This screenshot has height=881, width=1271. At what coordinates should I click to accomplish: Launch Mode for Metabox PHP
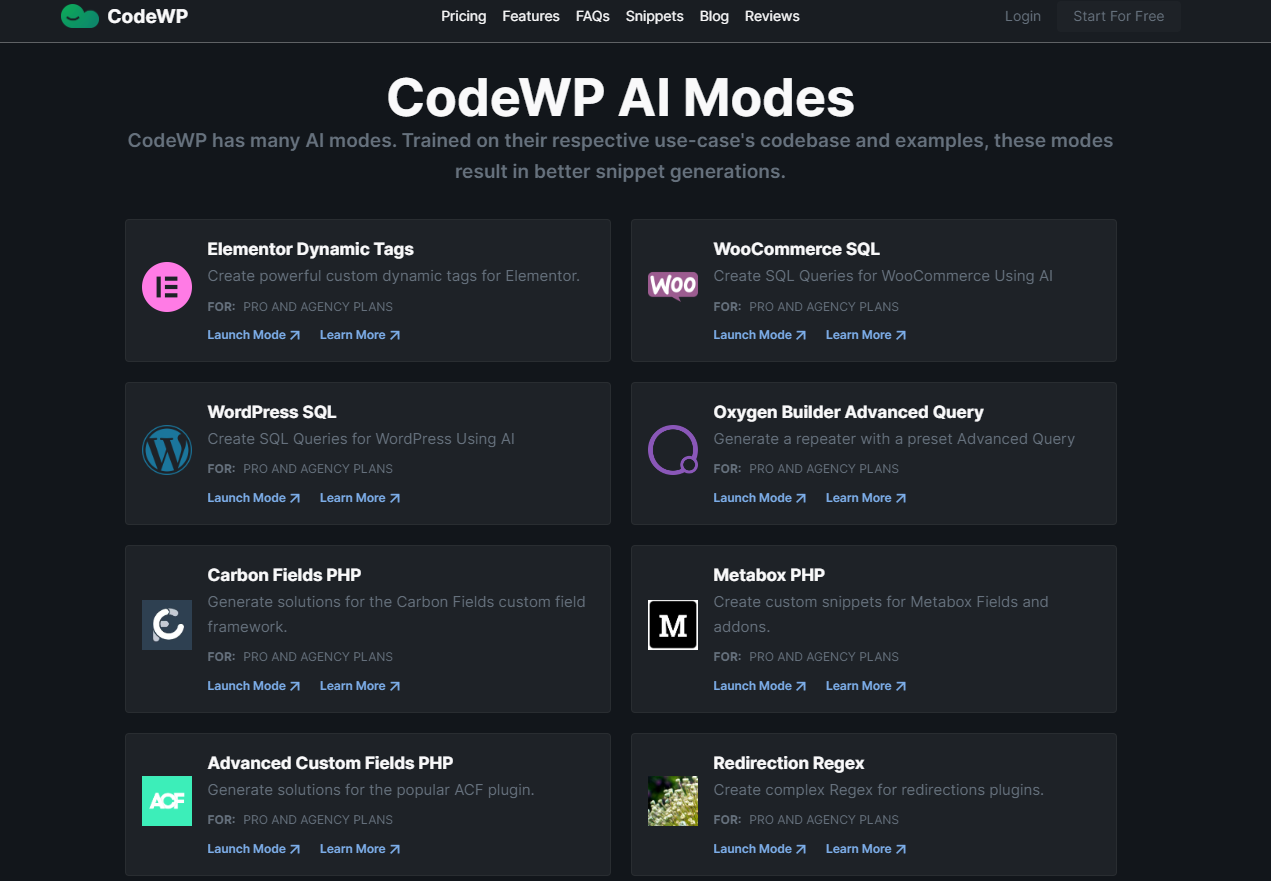tap(760, 686)
